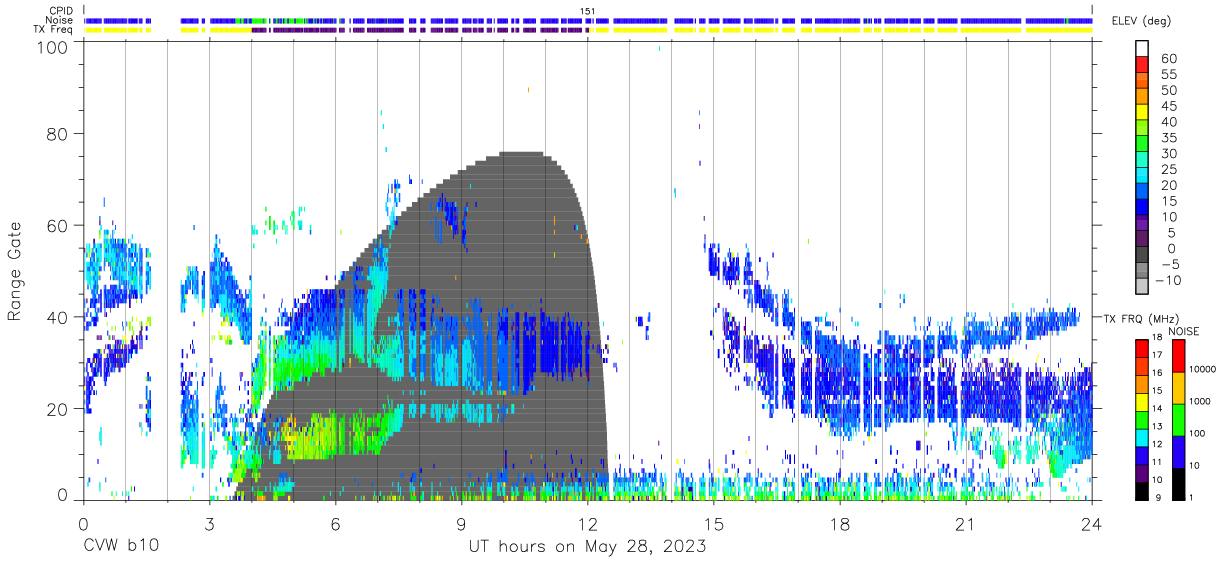Image resolution: width=1228 pixels, height=567 pixels.
Task: Click the NOISE colorbar title
Action: [1184, 331]
